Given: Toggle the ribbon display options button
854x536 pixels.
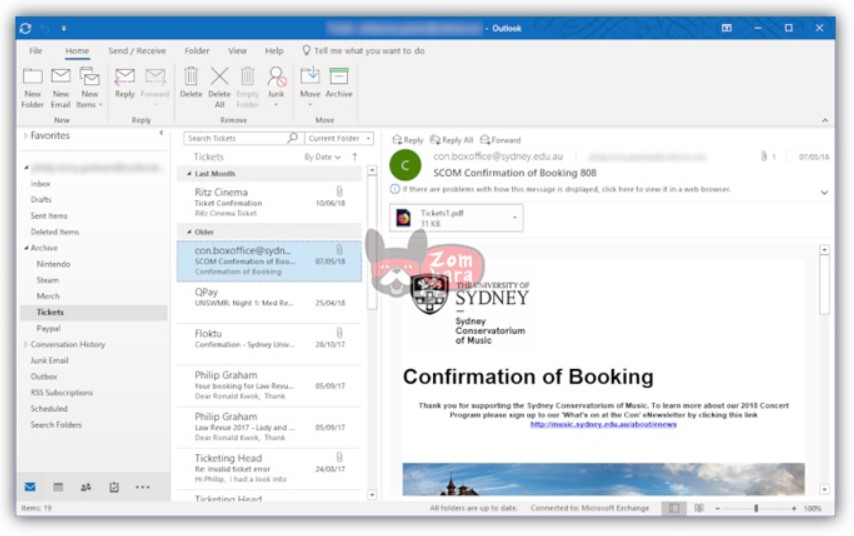Looking at the screenshot, I should (x=727, y=28).
